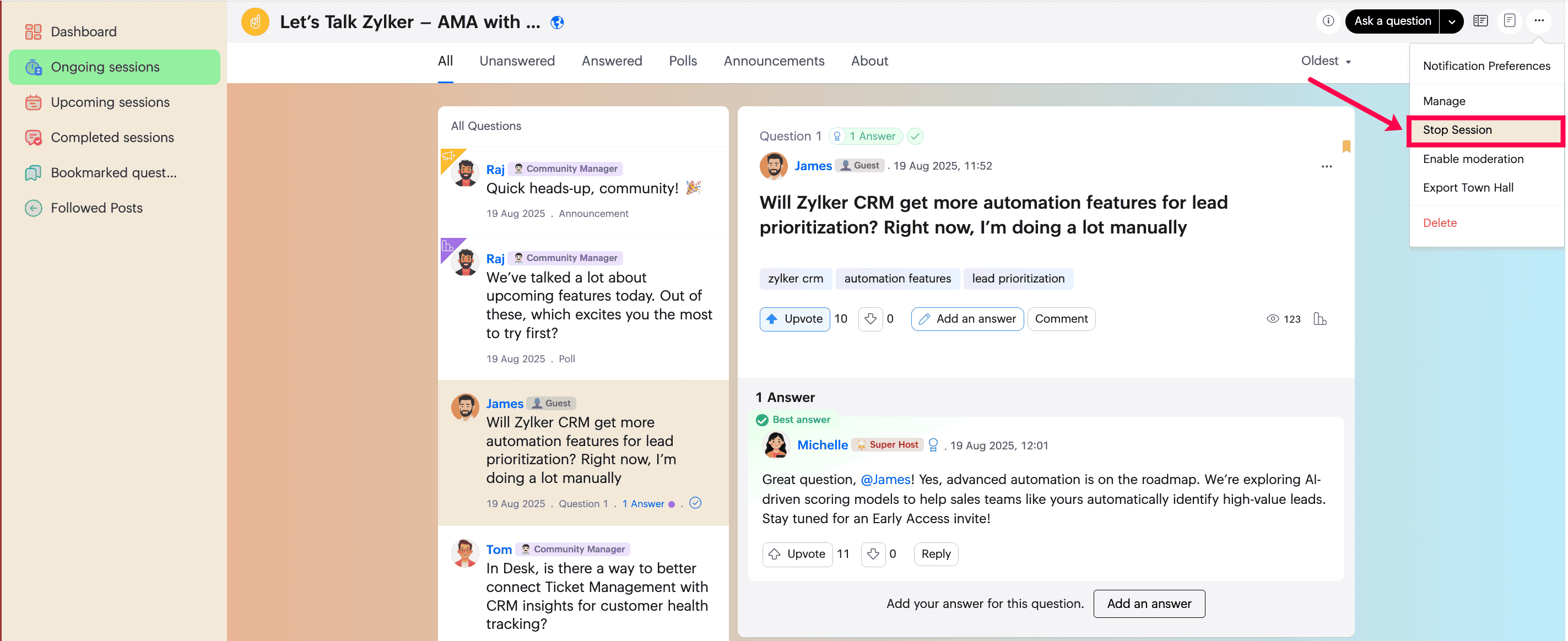
Task: Click the Upcoming sessions calendar icon
Action: [34, 102]
